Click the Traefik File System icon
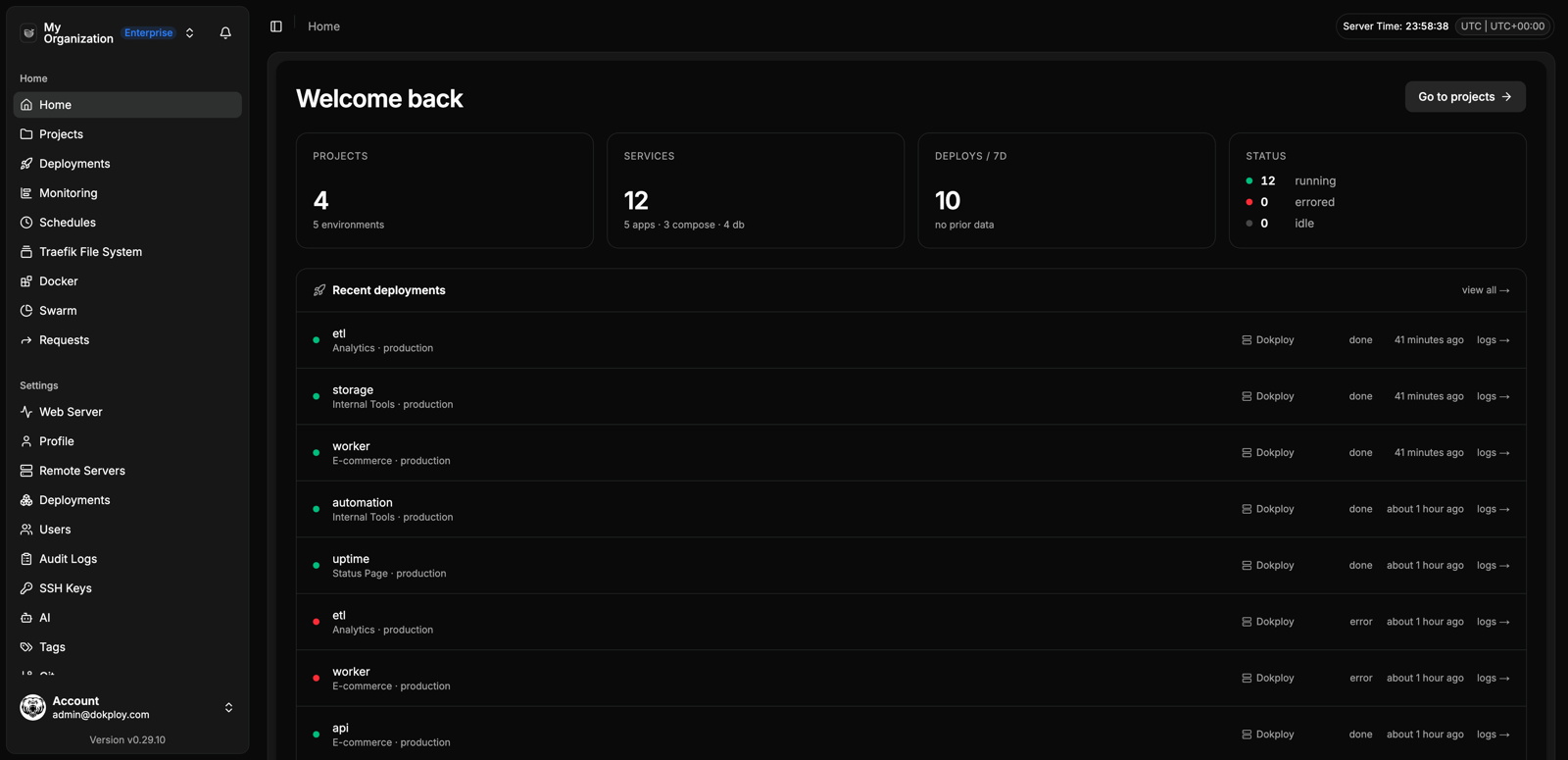The image size is (1568, 760). [x=26, y=252]
